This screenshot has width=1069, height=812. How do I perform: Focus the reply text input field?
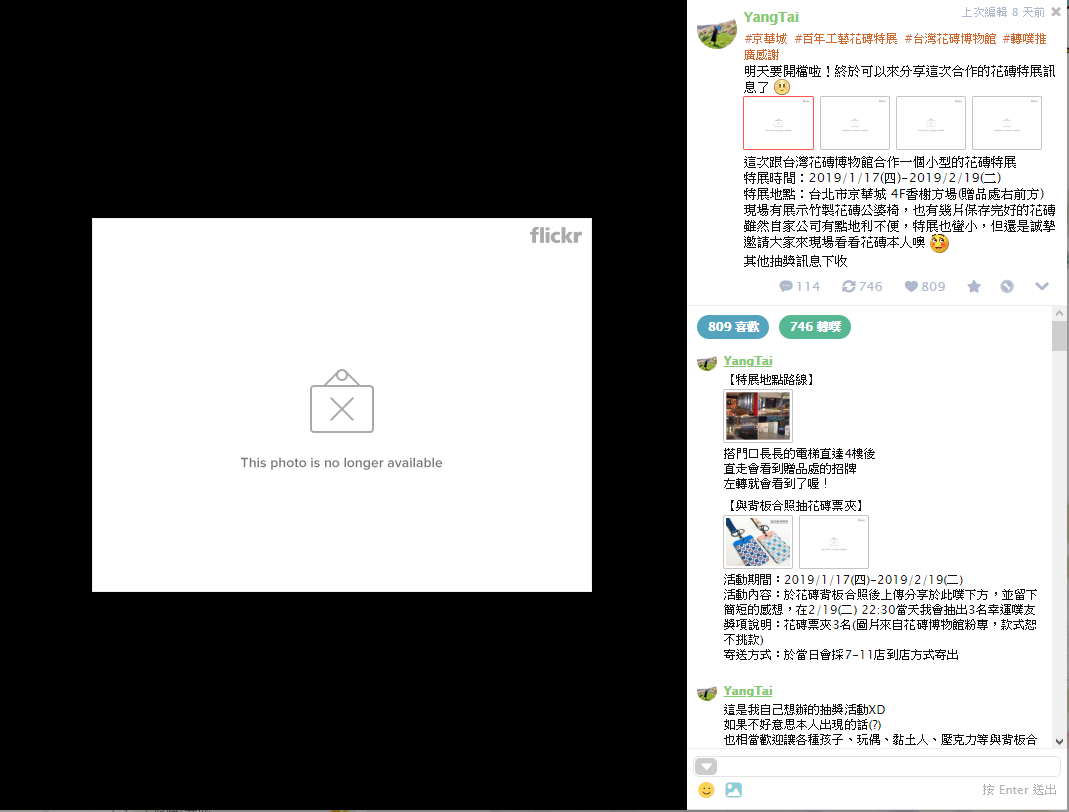click(888, 766)
